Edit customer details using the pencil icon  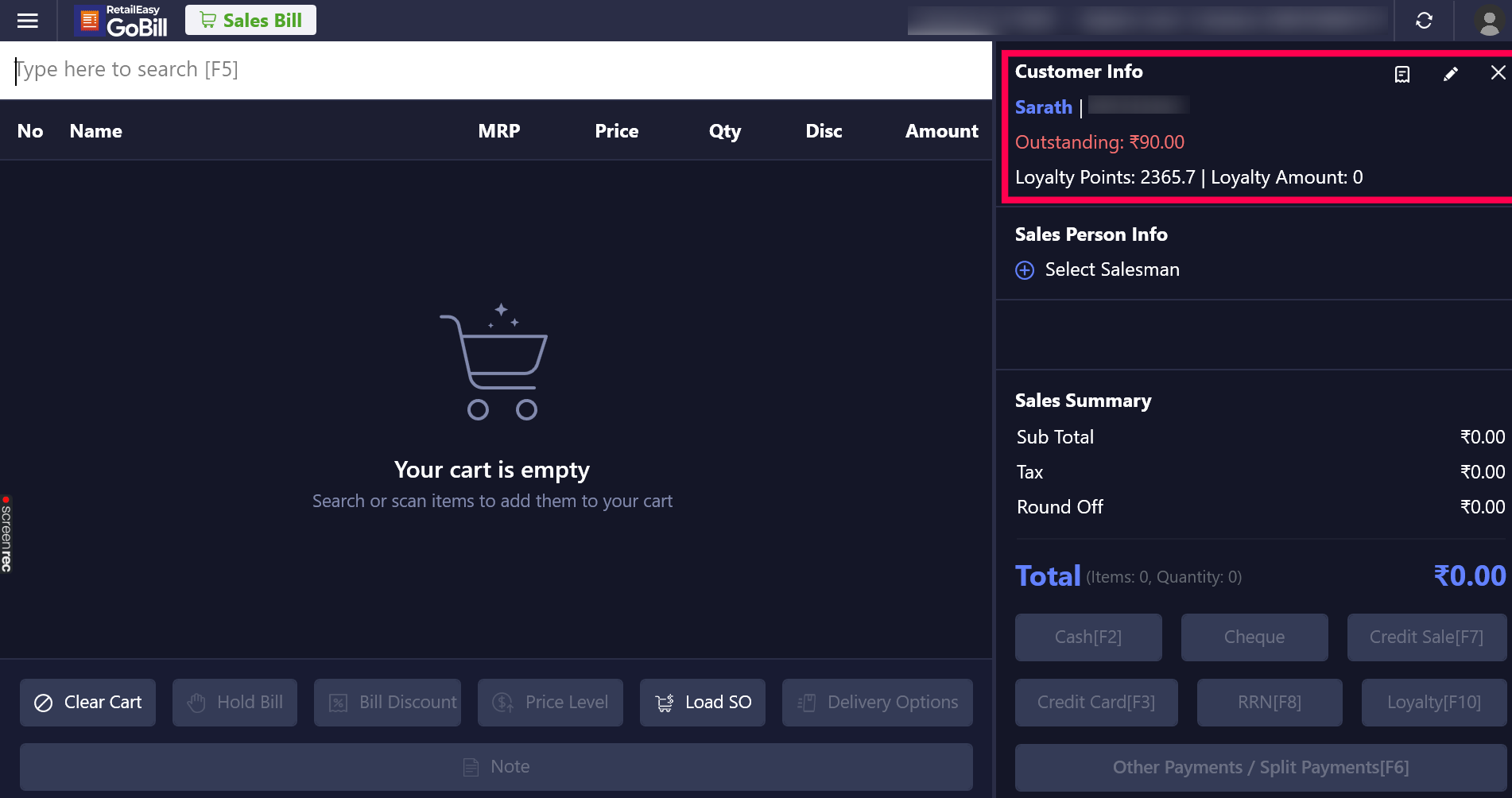click(x=1450, y=73)
